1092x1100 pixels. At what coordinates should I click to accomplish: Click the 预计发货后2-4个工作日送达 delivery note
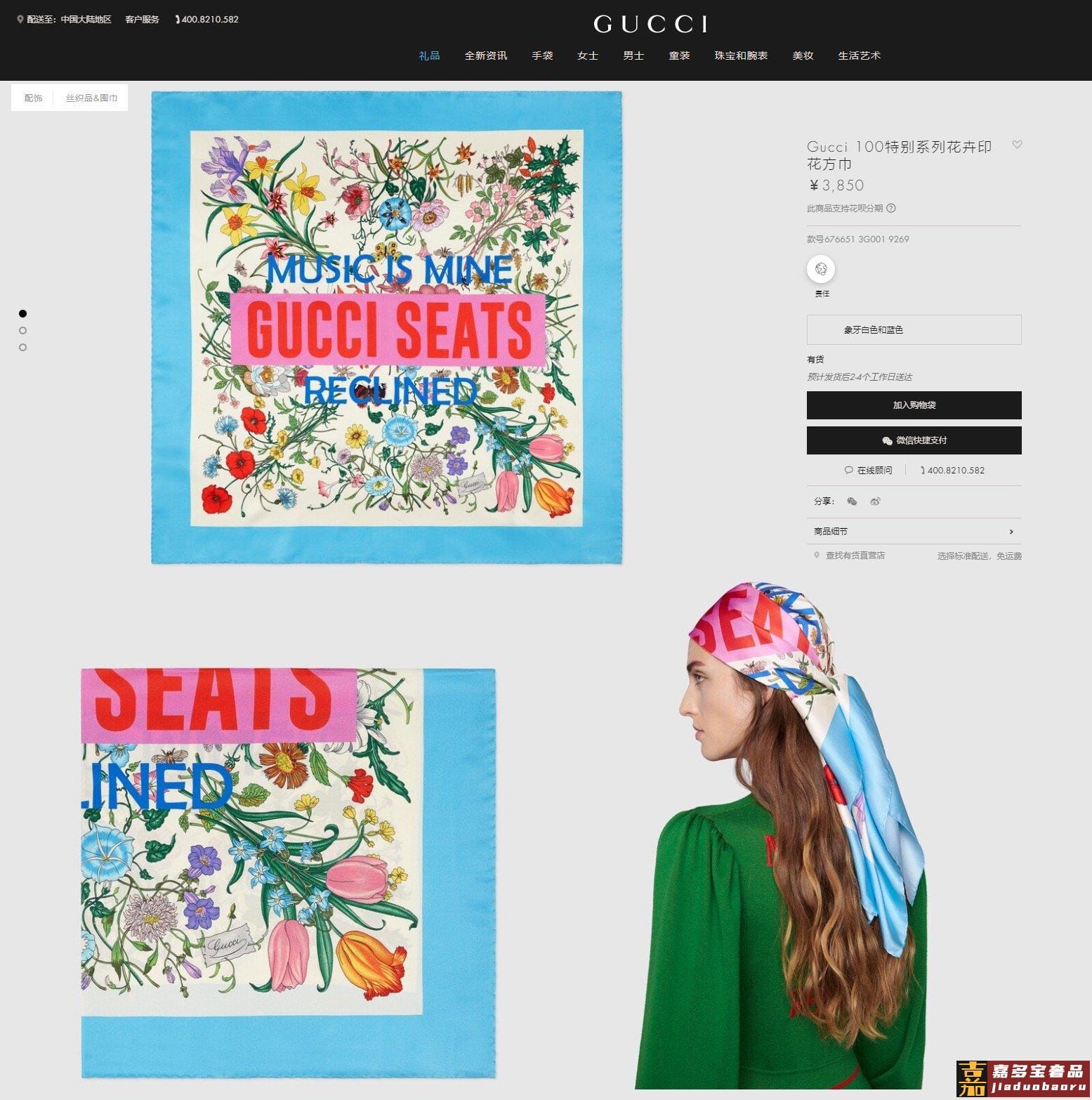click(860, 377)
